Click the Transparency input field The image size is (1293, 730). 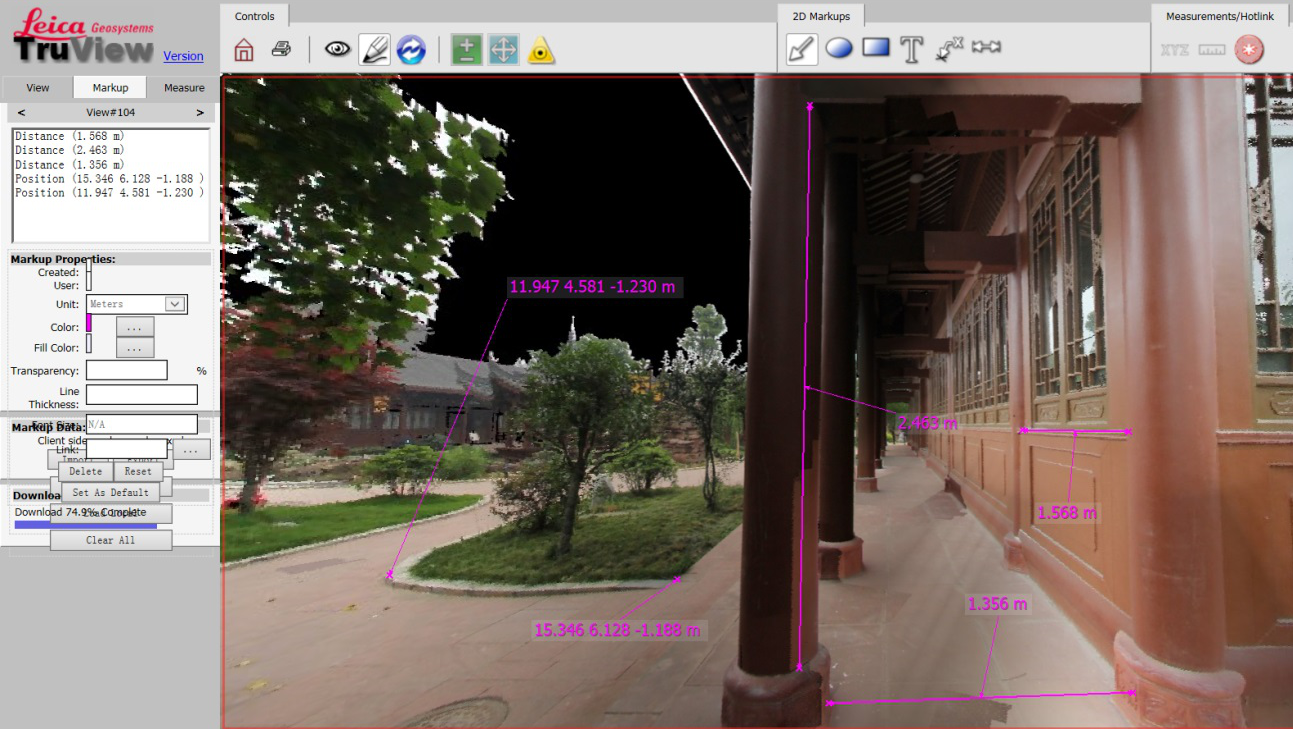coord(126,370)
